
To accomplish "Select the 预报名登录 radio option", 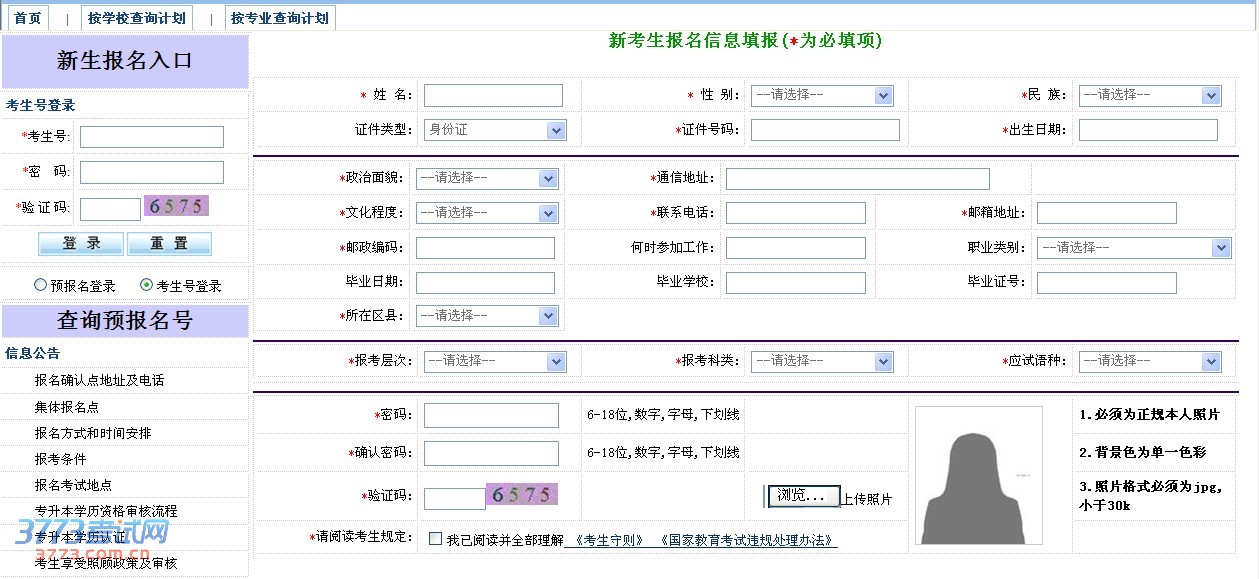I will 40,285.
